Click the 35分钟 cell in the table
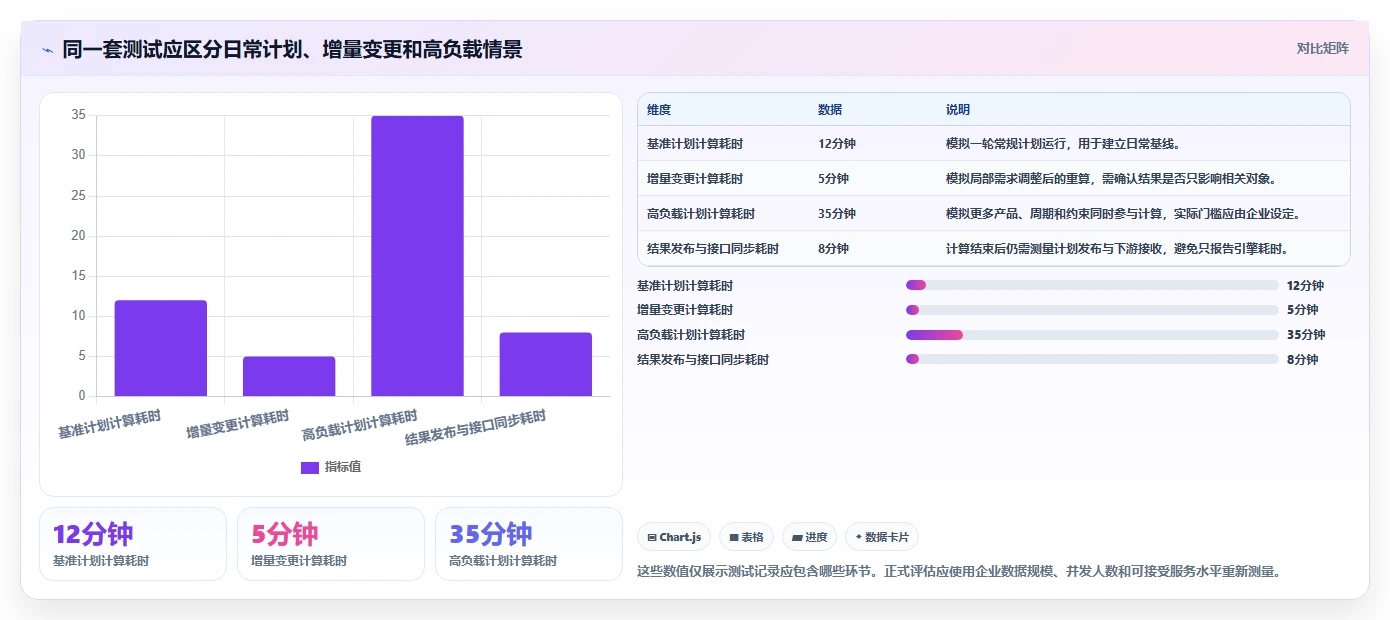The width and height of the screenshot is (1390, 620). point(837,214)
